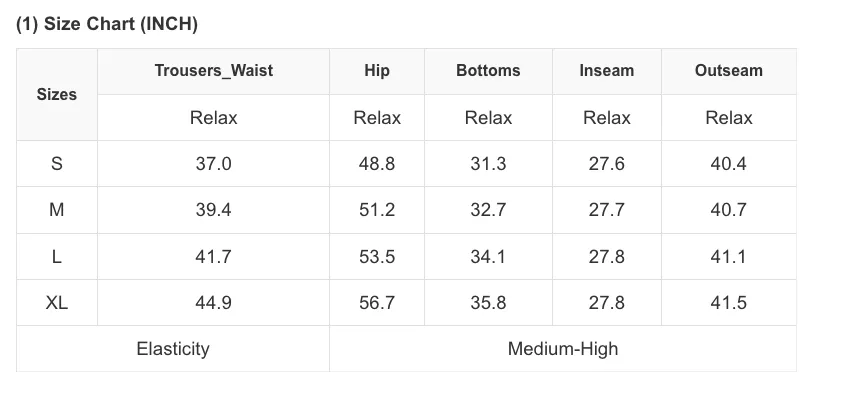Select the Sizes column header

tap(57, 94)
